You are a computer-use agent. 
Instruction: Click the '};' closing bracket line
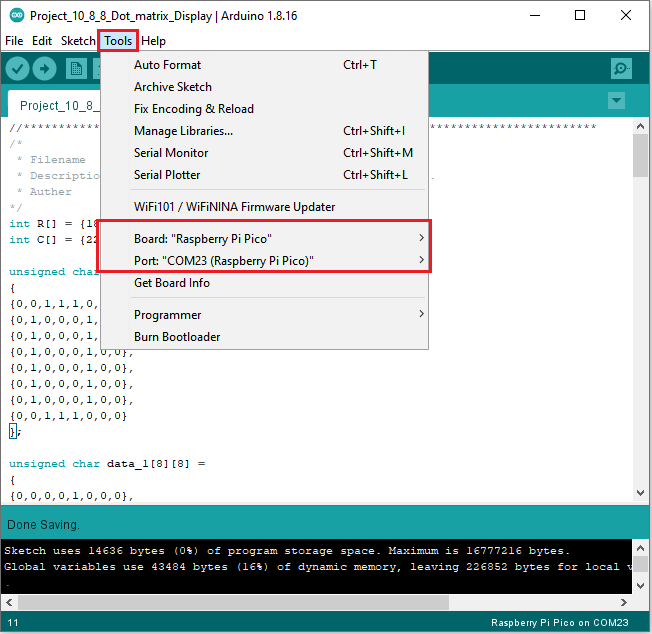pos(15,432)
